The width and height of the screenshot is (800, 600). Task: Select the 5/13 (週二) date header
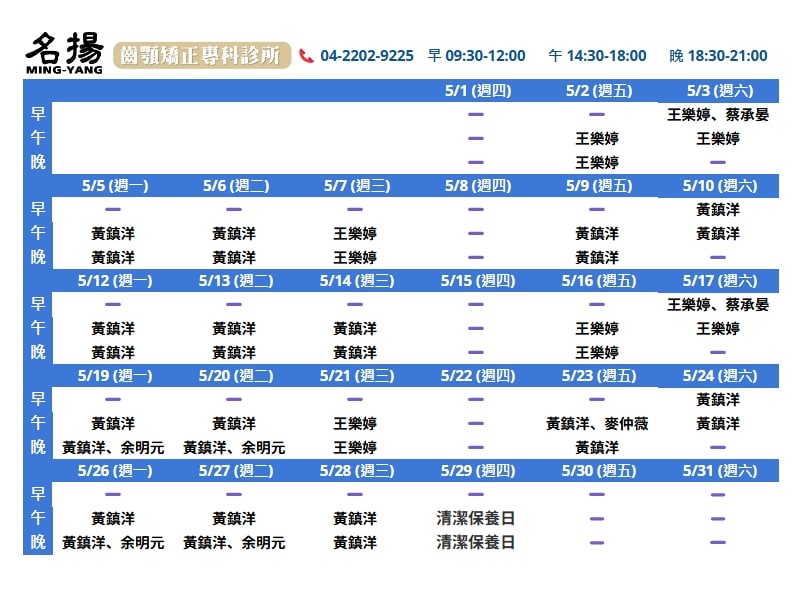[x=236, y=281]
